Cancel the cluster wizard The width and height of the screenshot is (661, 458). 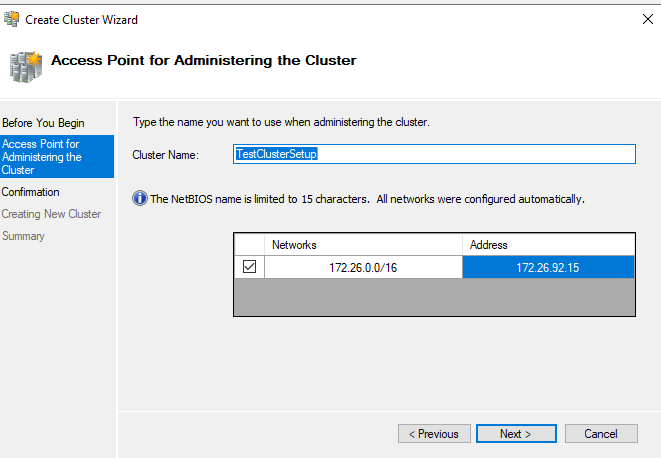tap(601, 434)
